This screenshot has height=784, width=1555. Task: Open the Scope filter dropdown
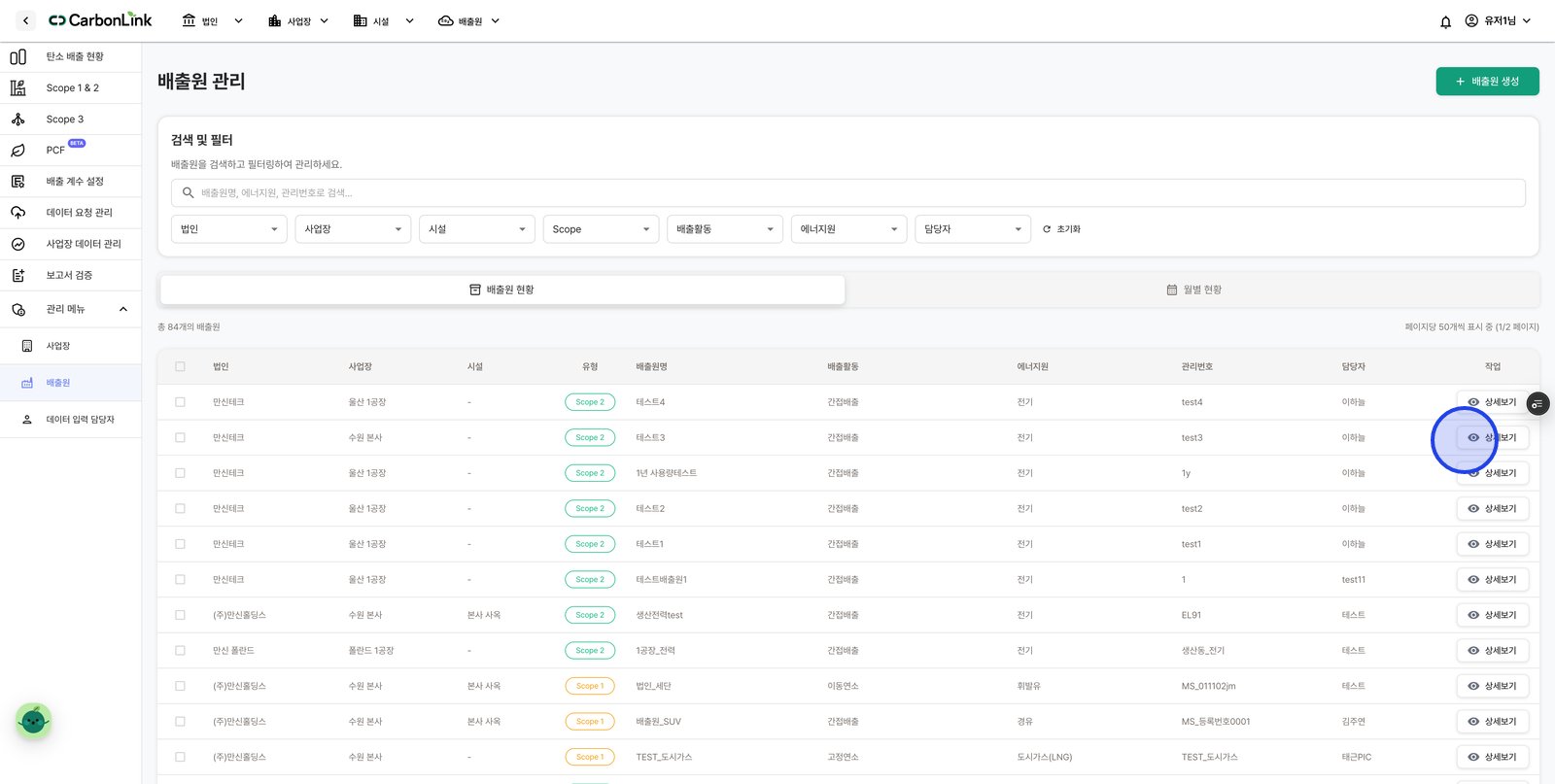point(601,229)
